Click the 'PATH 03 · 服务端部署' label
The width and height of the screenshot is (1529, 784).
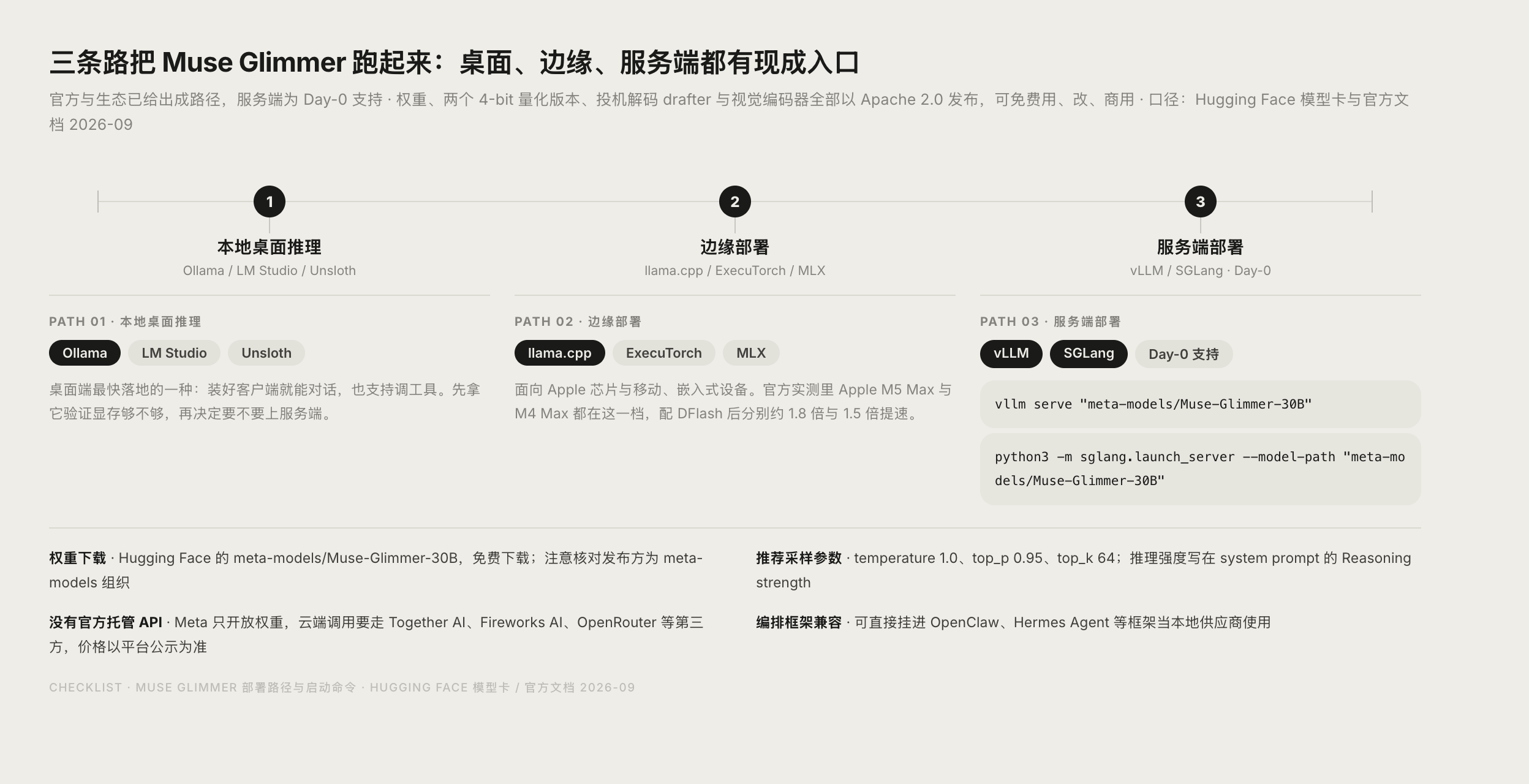point(1050,322)
